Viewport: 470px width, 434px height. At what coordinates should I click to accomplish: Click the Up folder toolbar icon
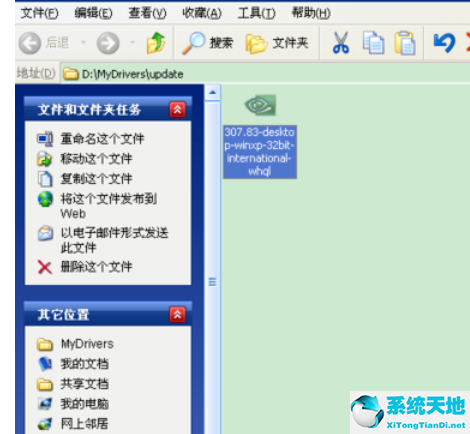click(x=156, y=43)
